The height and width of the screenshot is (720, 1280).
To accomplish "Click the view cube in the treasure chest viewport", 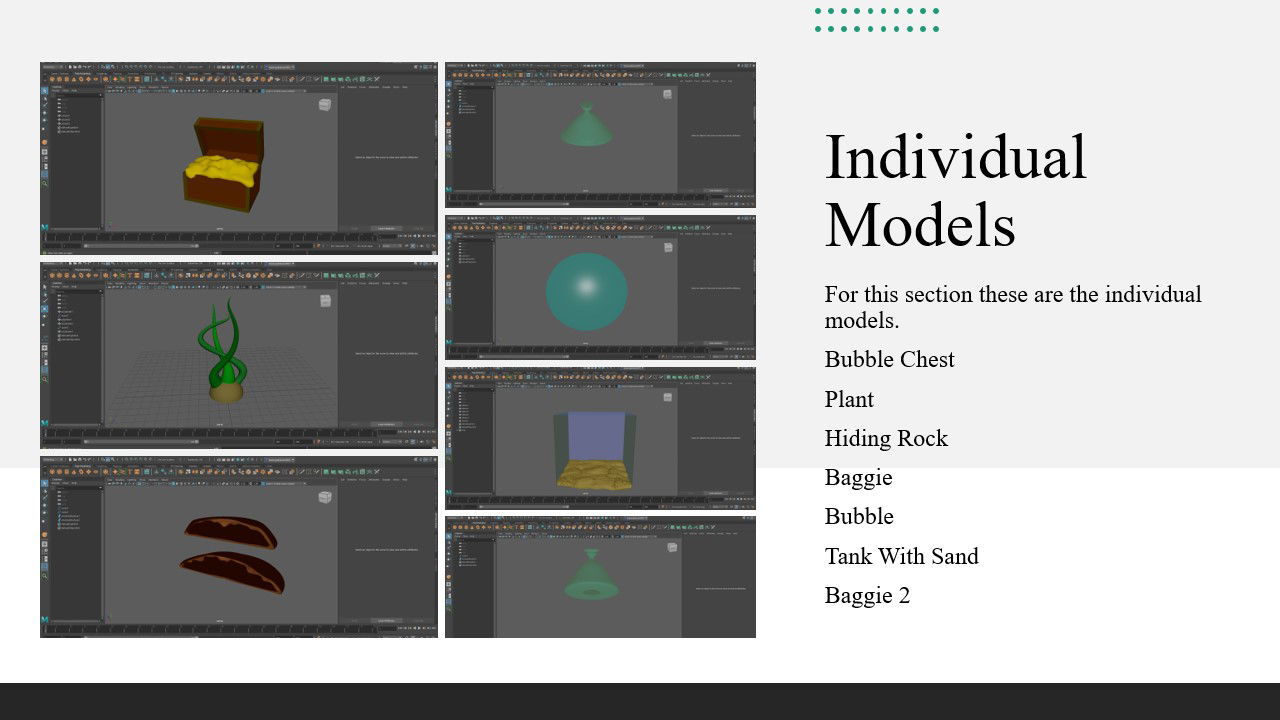I will 325,104.
